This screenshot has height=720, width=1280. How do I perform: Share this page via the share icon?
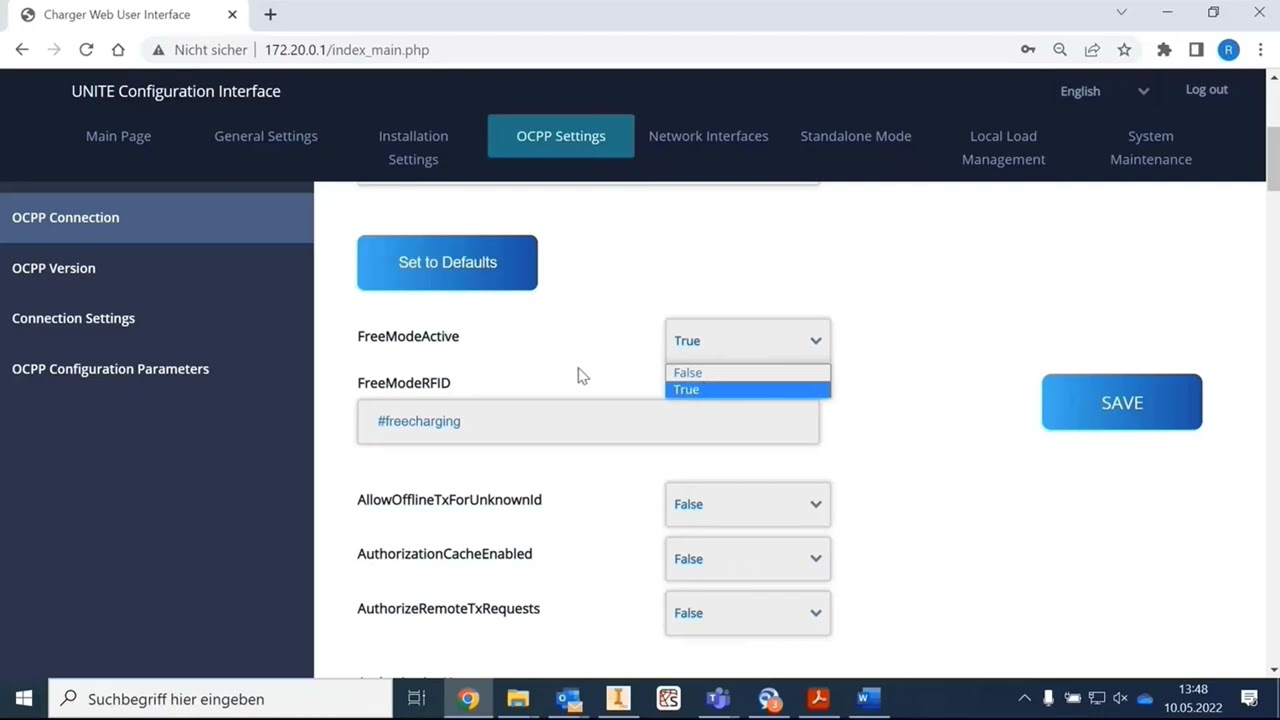tap(1092, 50)
